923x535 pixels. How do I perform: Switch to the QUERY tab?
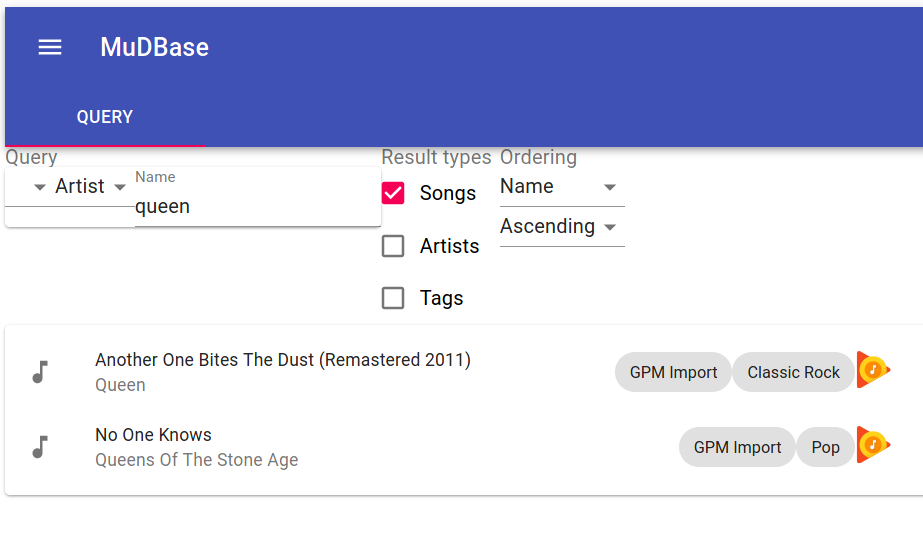(x=105, y=117)
